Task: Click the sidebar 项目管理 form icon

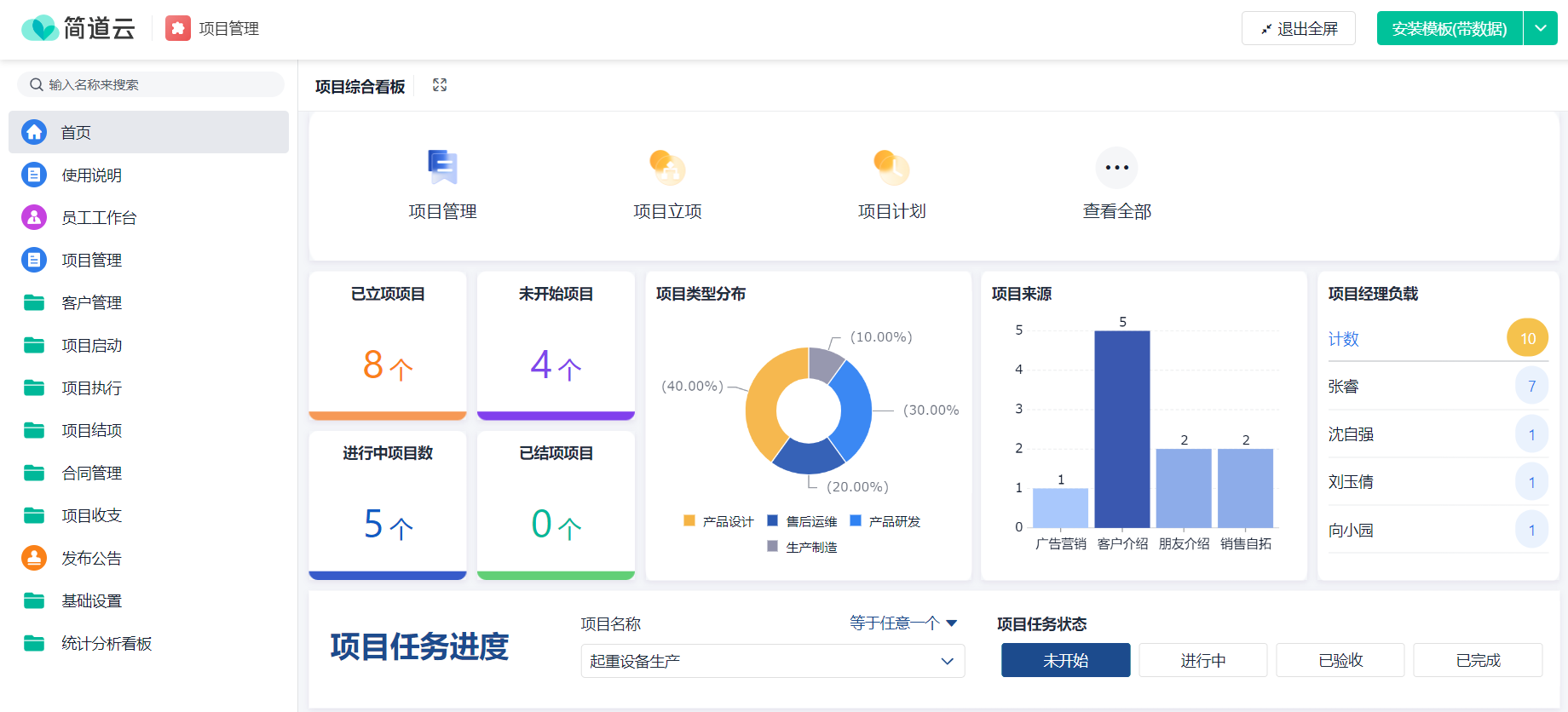Action: click(34, 260)
